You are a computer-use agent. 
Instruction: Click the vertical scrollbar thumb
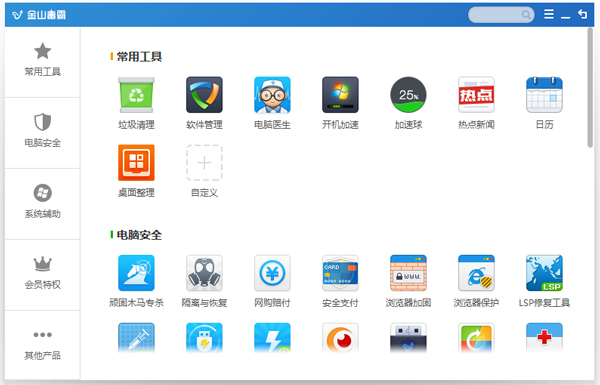pos(590,87)
